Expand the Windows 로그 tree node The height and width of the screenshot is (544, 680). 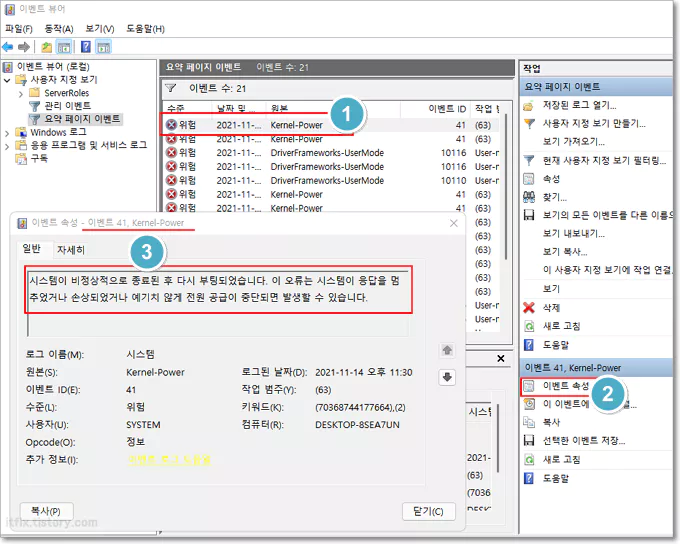[7, 133]
